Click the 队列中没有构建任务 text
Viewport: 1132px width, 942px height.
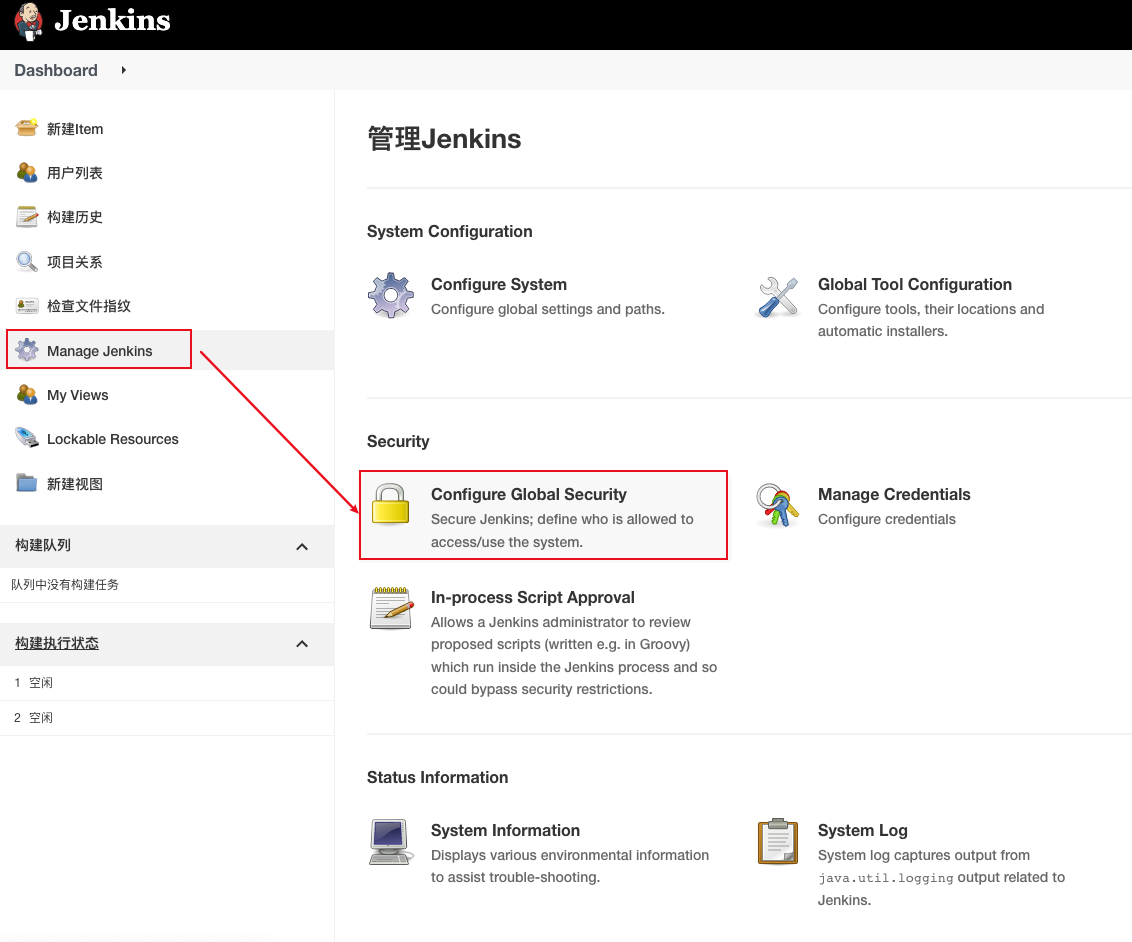[65, 585]
